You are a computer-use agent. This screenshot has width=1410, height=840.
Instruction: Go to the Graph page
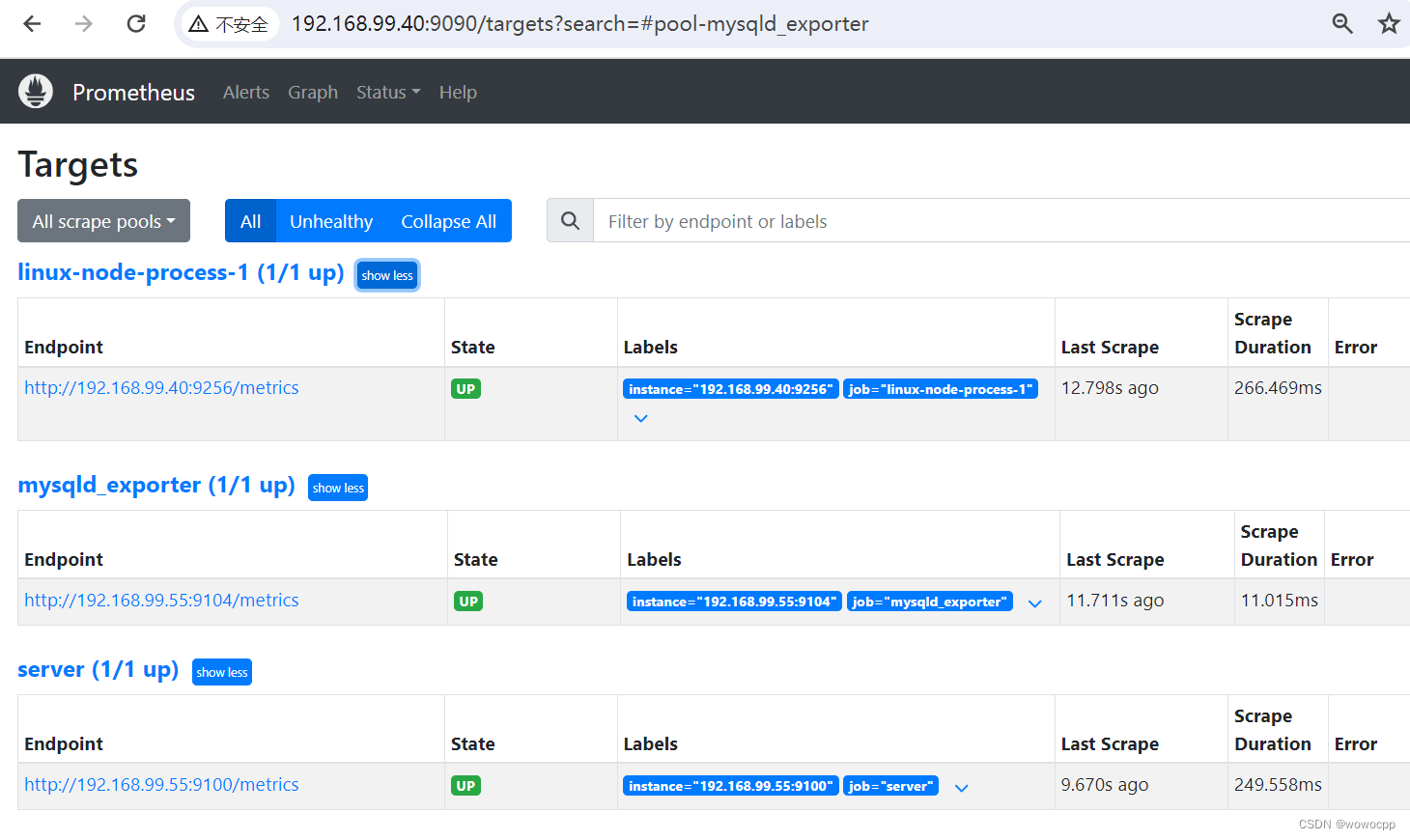coord(313,92)
